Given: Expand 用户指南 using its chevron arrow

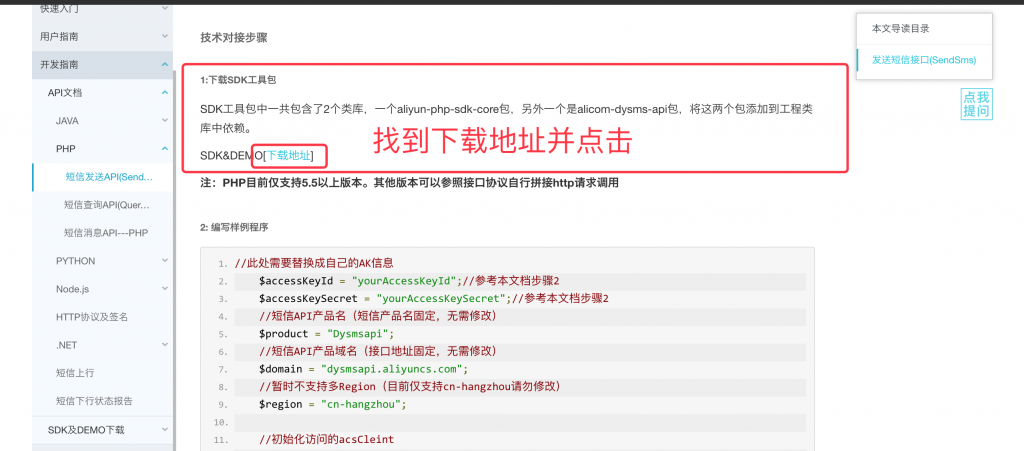Looking at the screenshot, I should (165, 37).
